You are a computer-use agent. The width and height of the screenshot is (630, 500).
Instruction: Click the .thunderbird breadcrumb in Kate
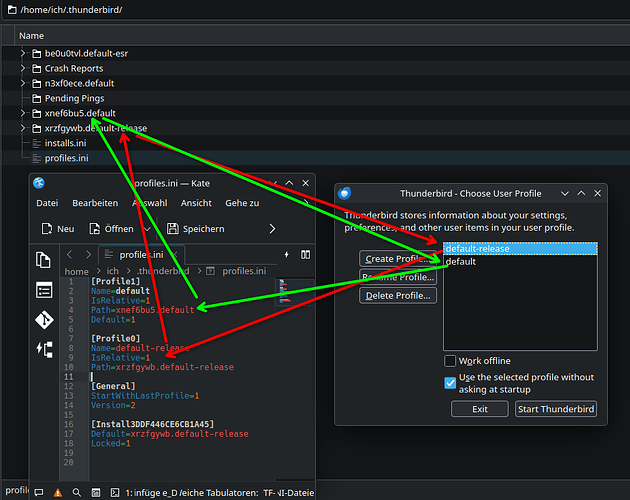point(163,271)
